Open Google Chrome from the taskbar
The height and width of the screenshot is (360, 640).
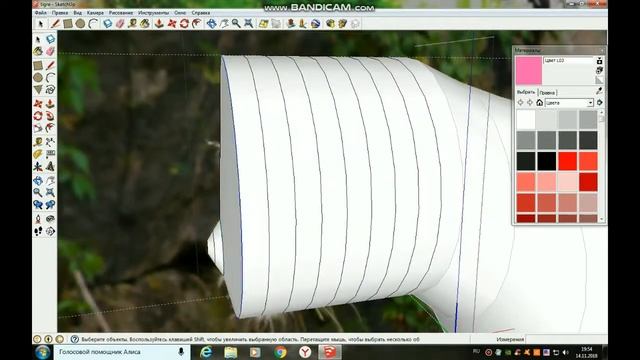280,352
